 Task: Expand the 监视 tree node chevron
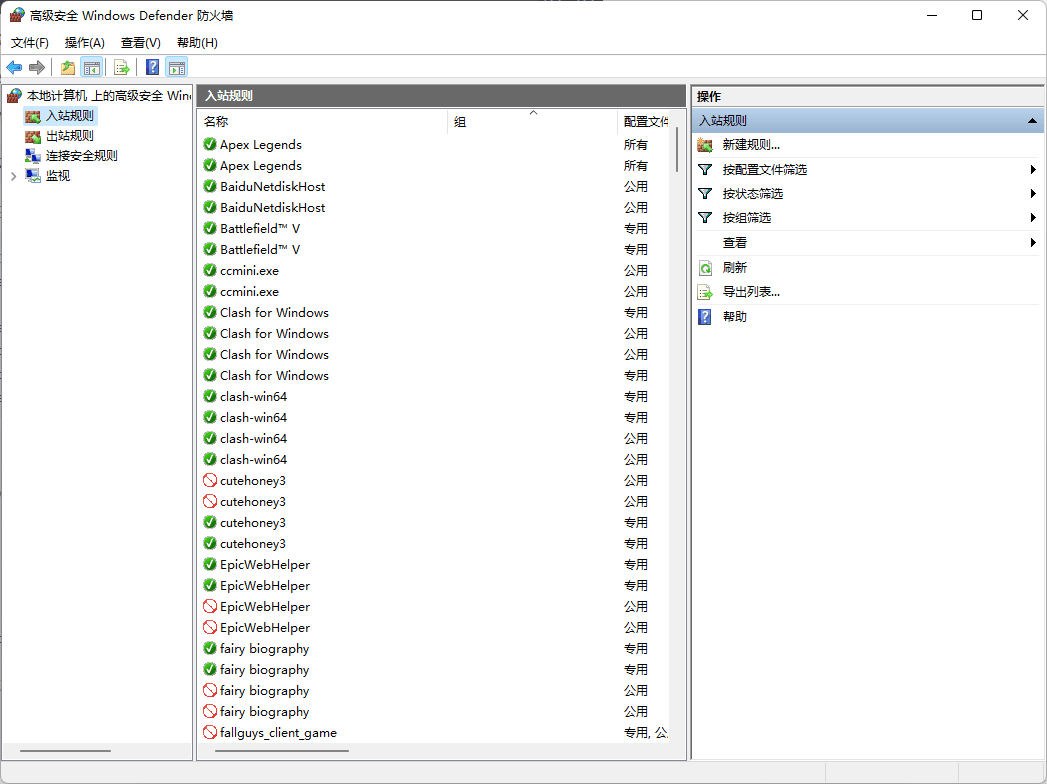pyautogui.click(x=13, y=176)
